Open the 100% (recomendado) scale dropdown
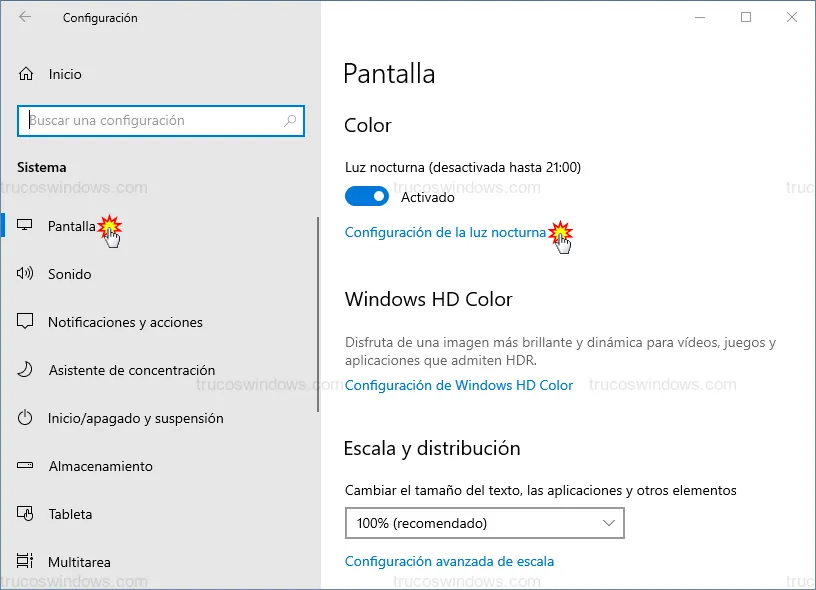The height and width of the screenshot is (590, 816). pyautogui.click(x=484, y=523)
